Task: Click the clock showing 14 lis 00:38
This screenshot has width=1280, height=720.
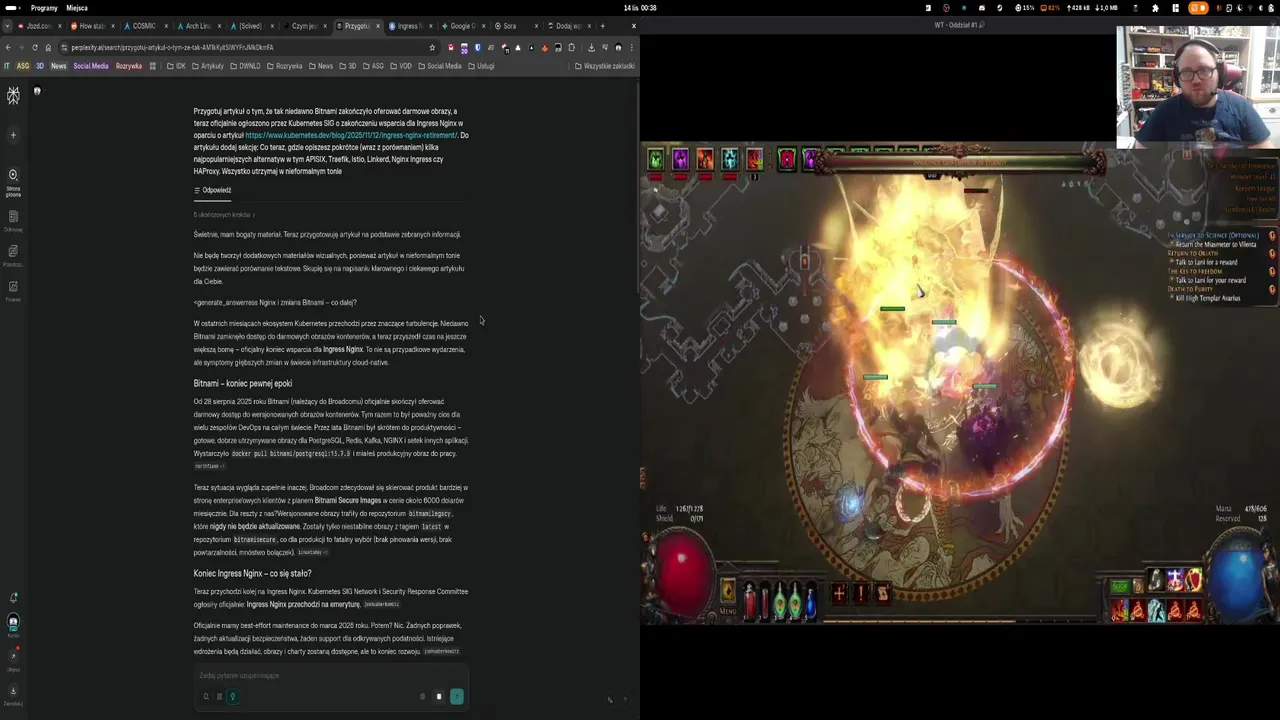Action: (x=640, y=8)
